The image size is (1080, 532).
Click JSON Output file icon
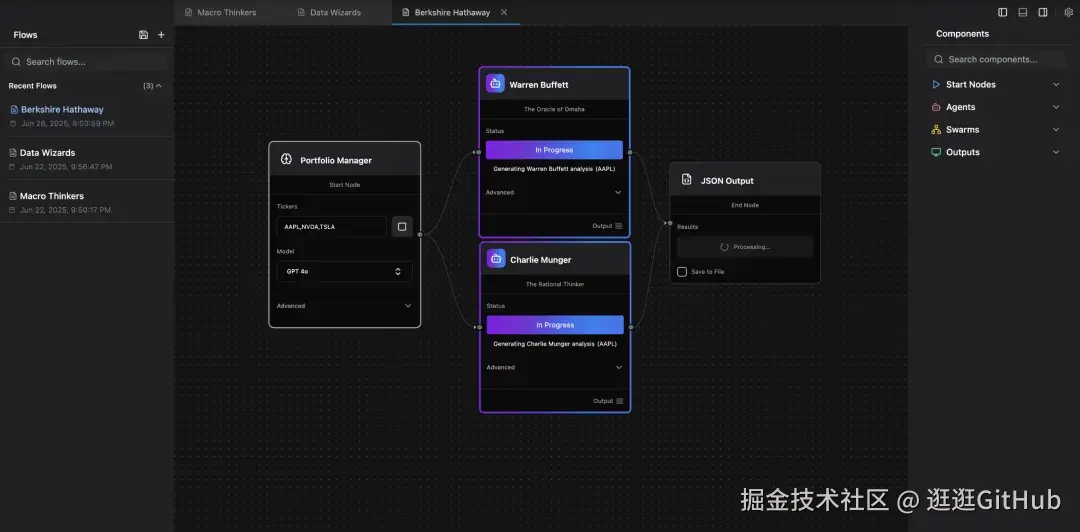coord(687,180)
